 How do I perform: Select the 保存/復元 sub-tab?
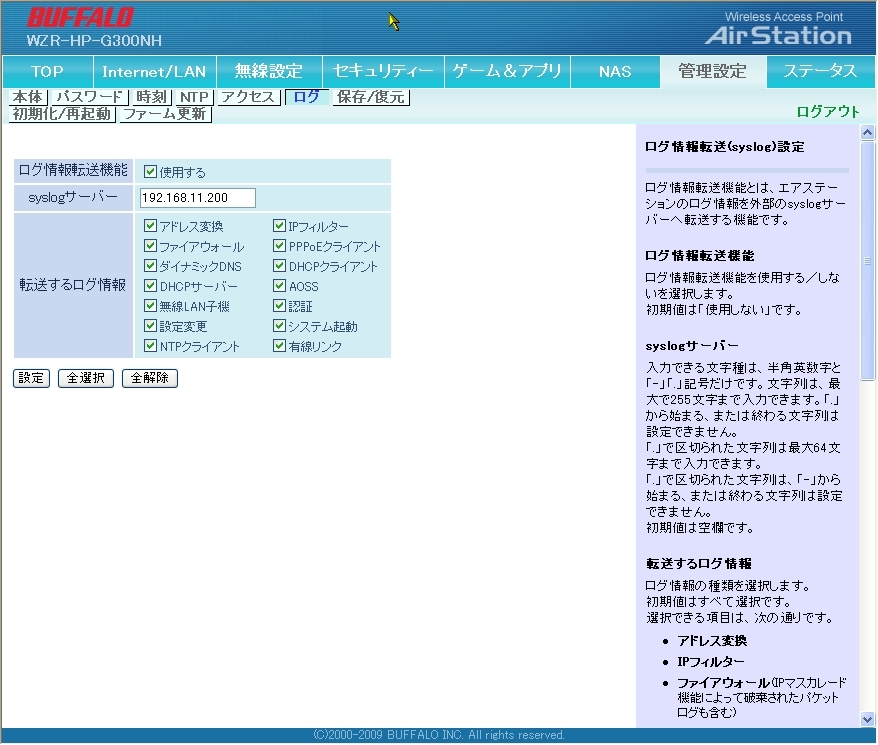click(x=371, y=97)
